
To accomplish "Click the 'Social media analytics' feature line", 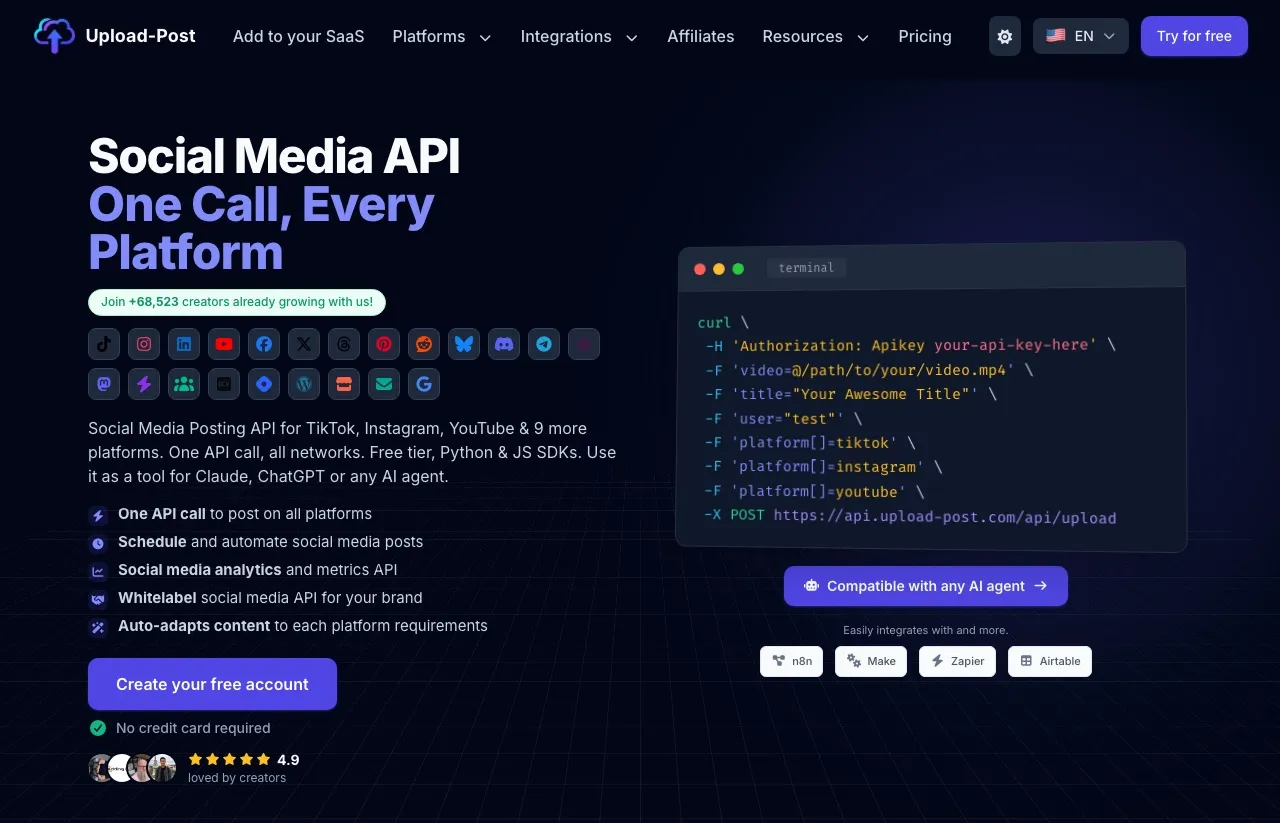I will pos(258,570).
